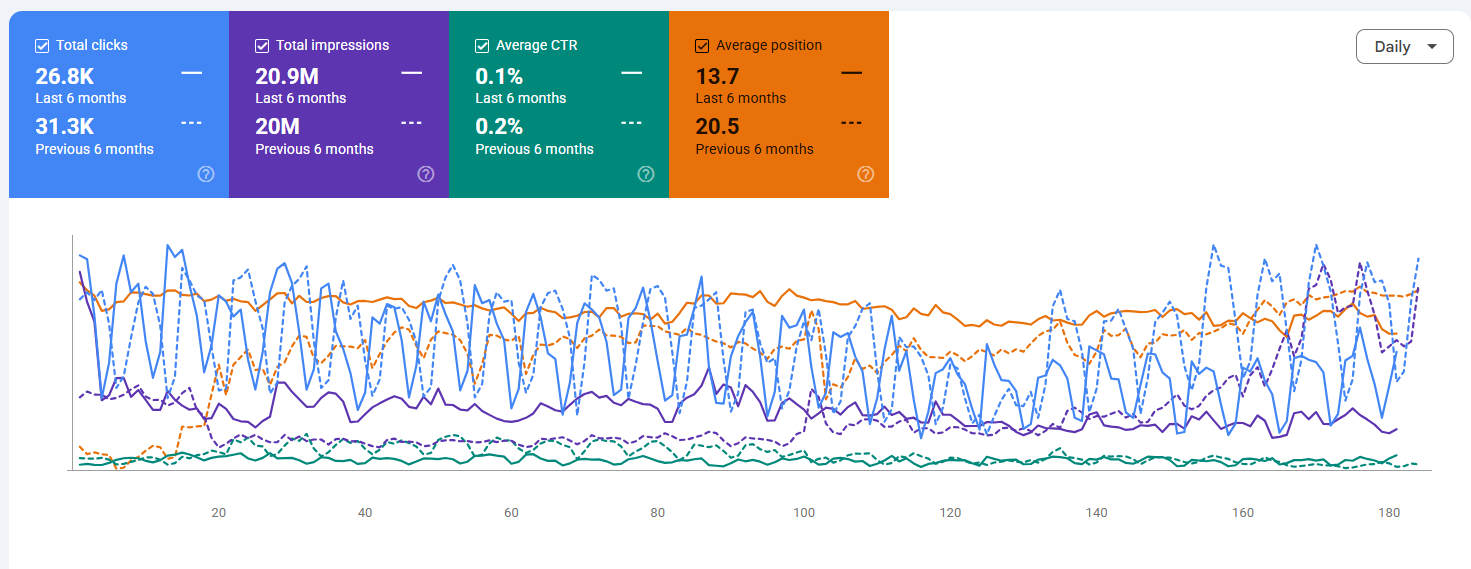This screenshot has width=1471, height=569.
Task: Click the x-axis label 140
Action: coord(1097,513)
